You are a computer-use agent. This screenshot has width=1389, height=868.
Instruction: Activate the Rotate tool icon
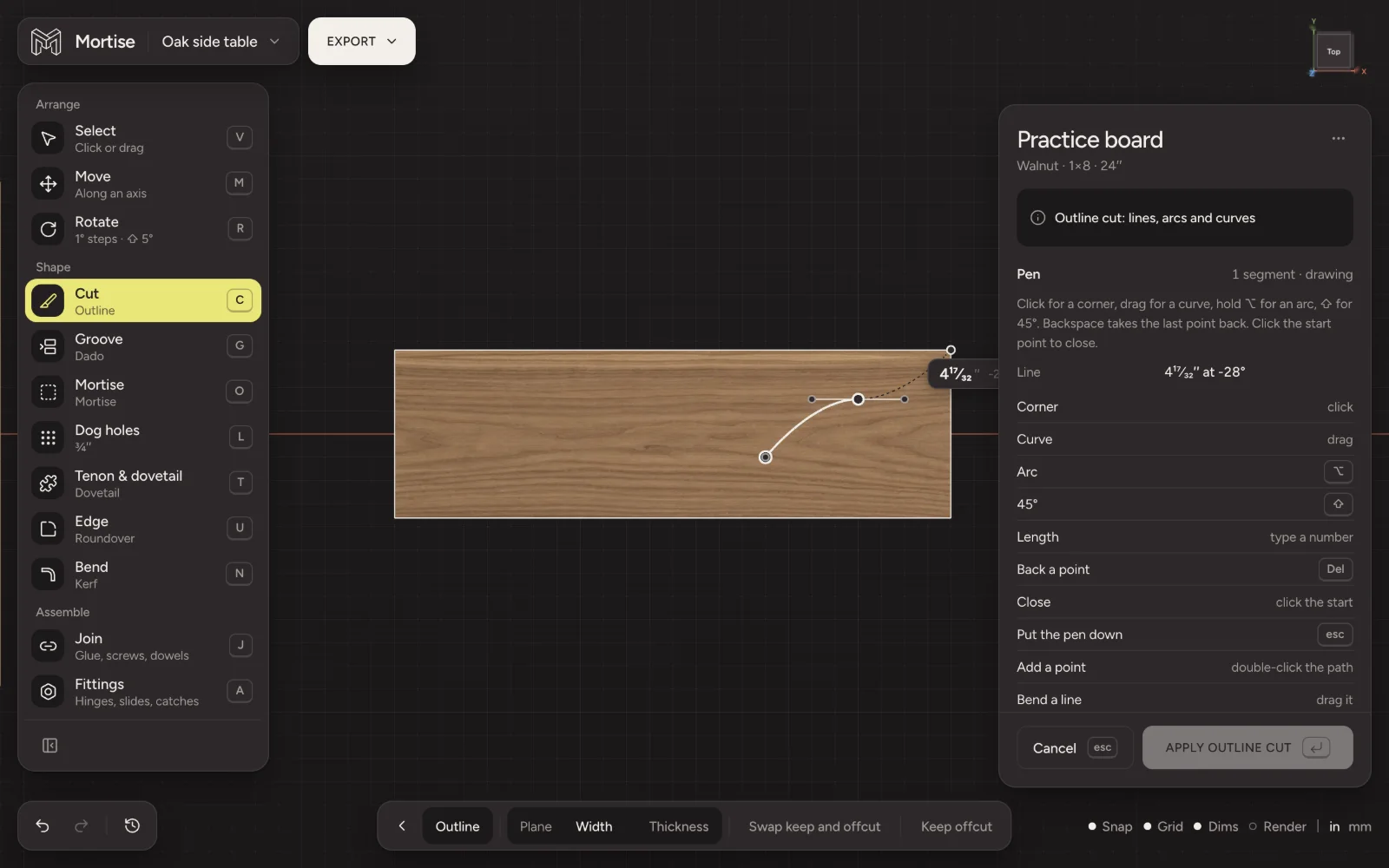point(49,229)
